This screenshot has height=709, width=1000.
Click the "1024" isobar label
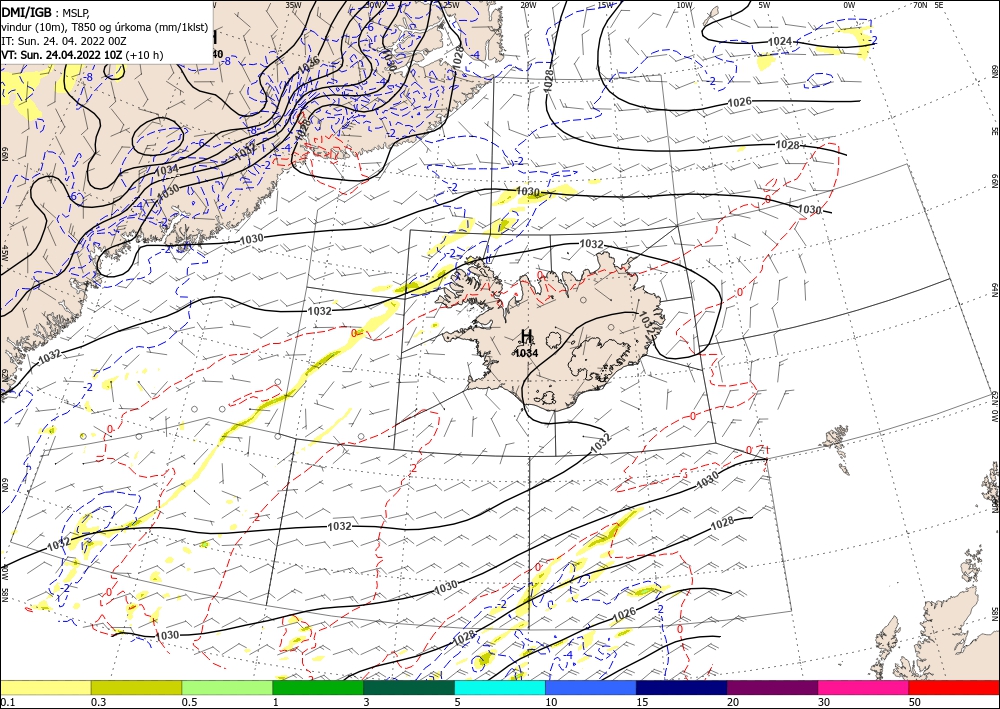pyautogui.click(x=780, y=41)
